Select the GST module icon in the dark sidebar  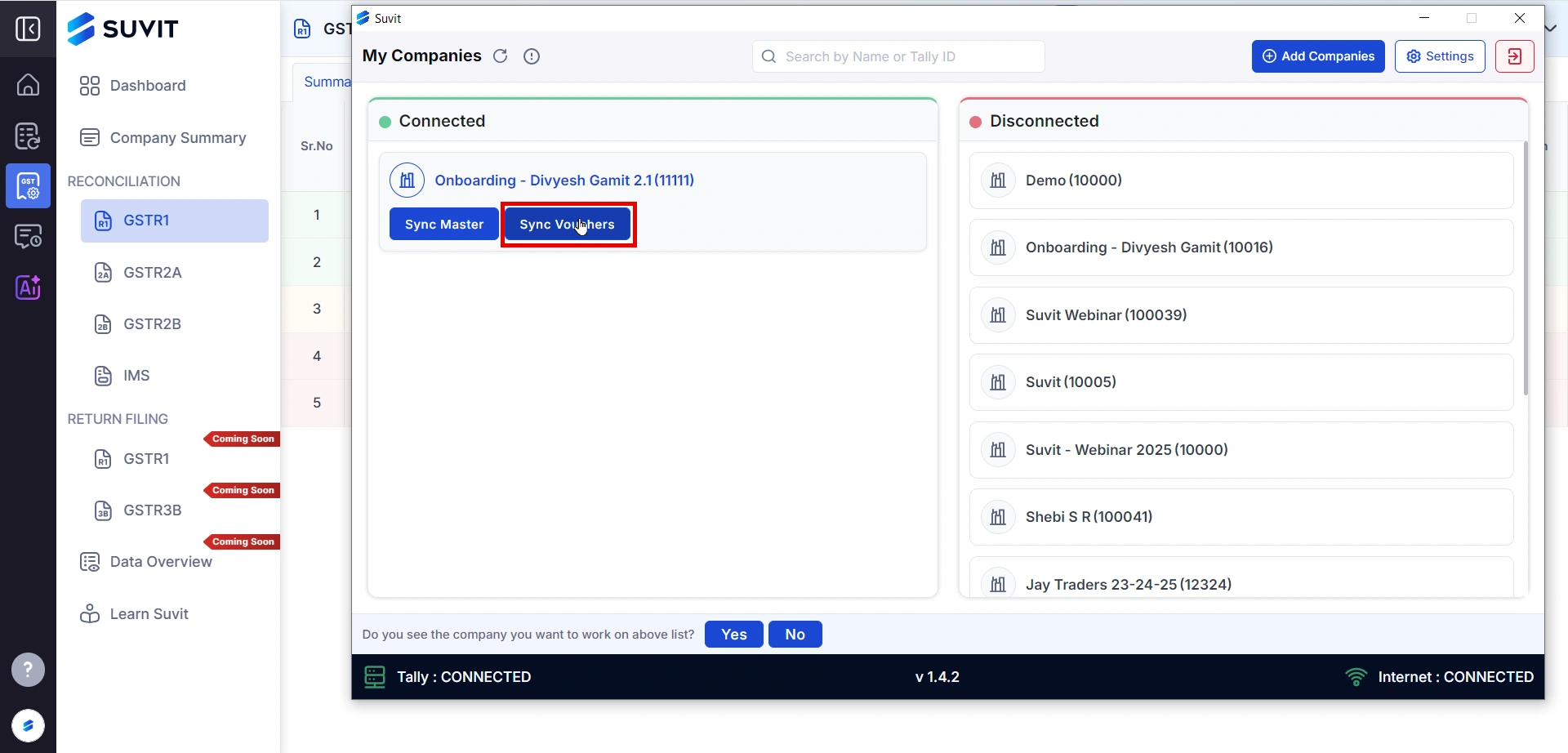(x=28, y=186)
